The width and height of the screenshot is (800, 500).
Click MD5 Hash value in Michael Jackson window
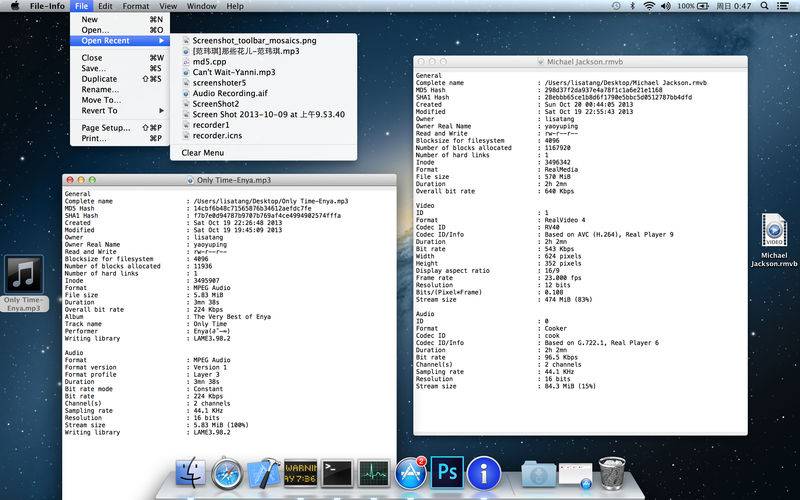(604, 90)
